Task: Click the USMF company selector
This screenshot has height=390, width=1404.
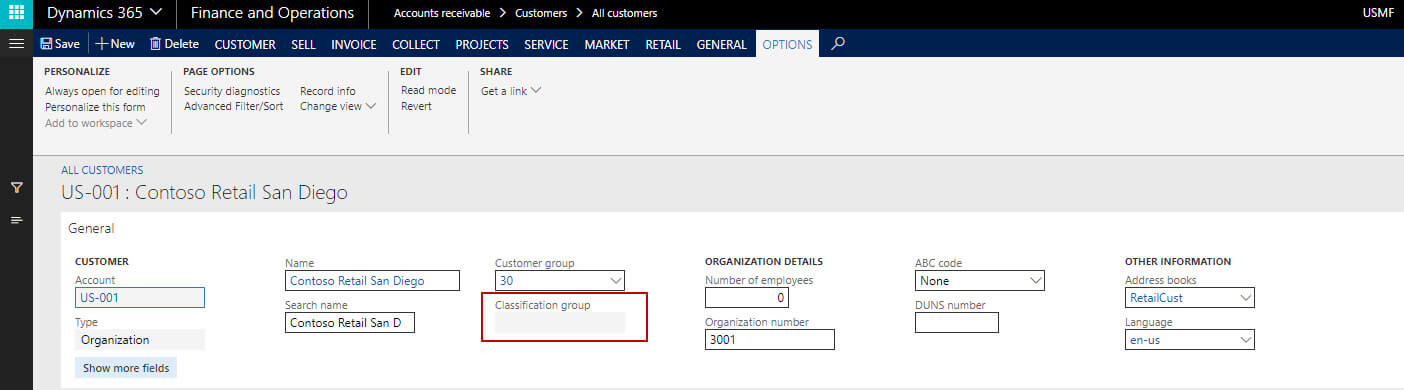Action: [x=1379, y=14]
